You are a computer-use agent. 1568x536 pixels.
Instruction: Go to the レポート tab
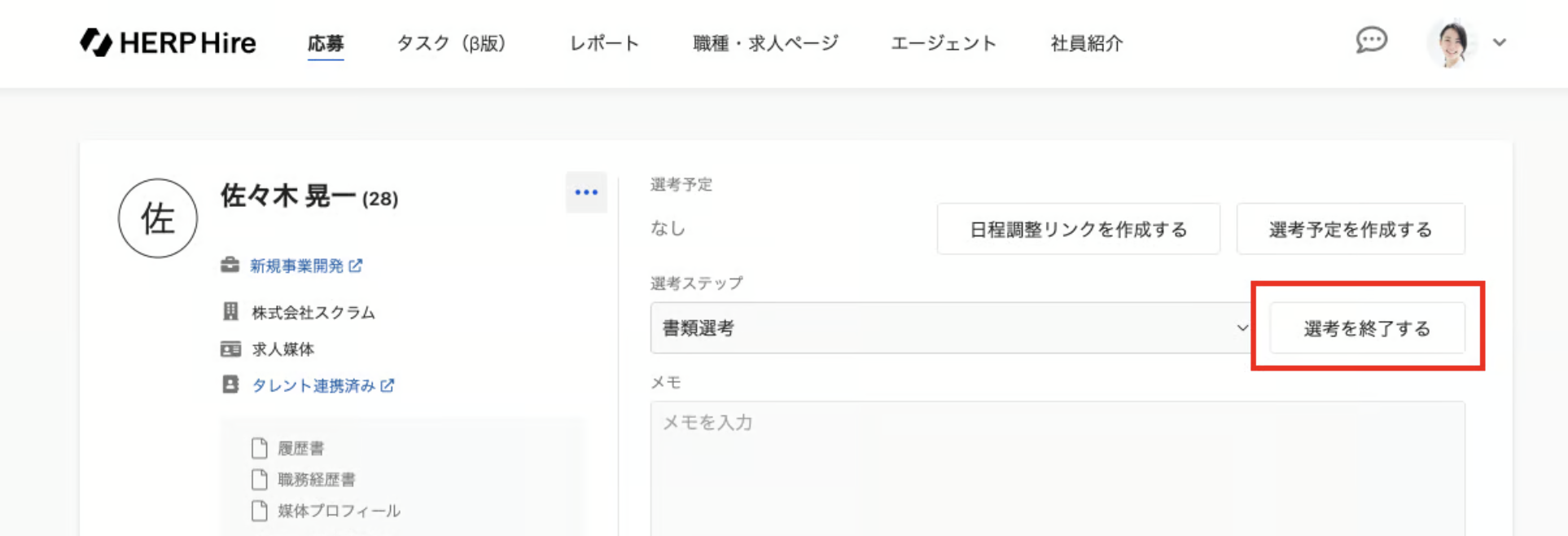coord(604,43)
